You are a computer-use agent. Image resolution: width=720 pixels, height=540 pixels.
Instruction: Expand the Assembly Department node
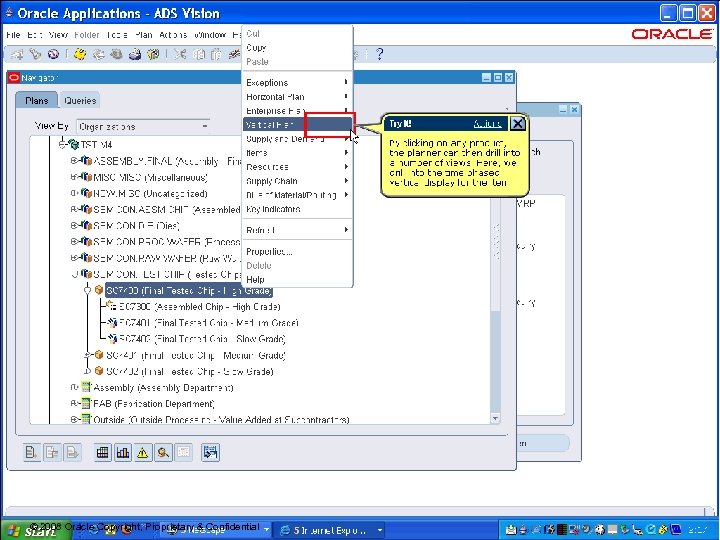pyautogui.click(x=73, y=388)
